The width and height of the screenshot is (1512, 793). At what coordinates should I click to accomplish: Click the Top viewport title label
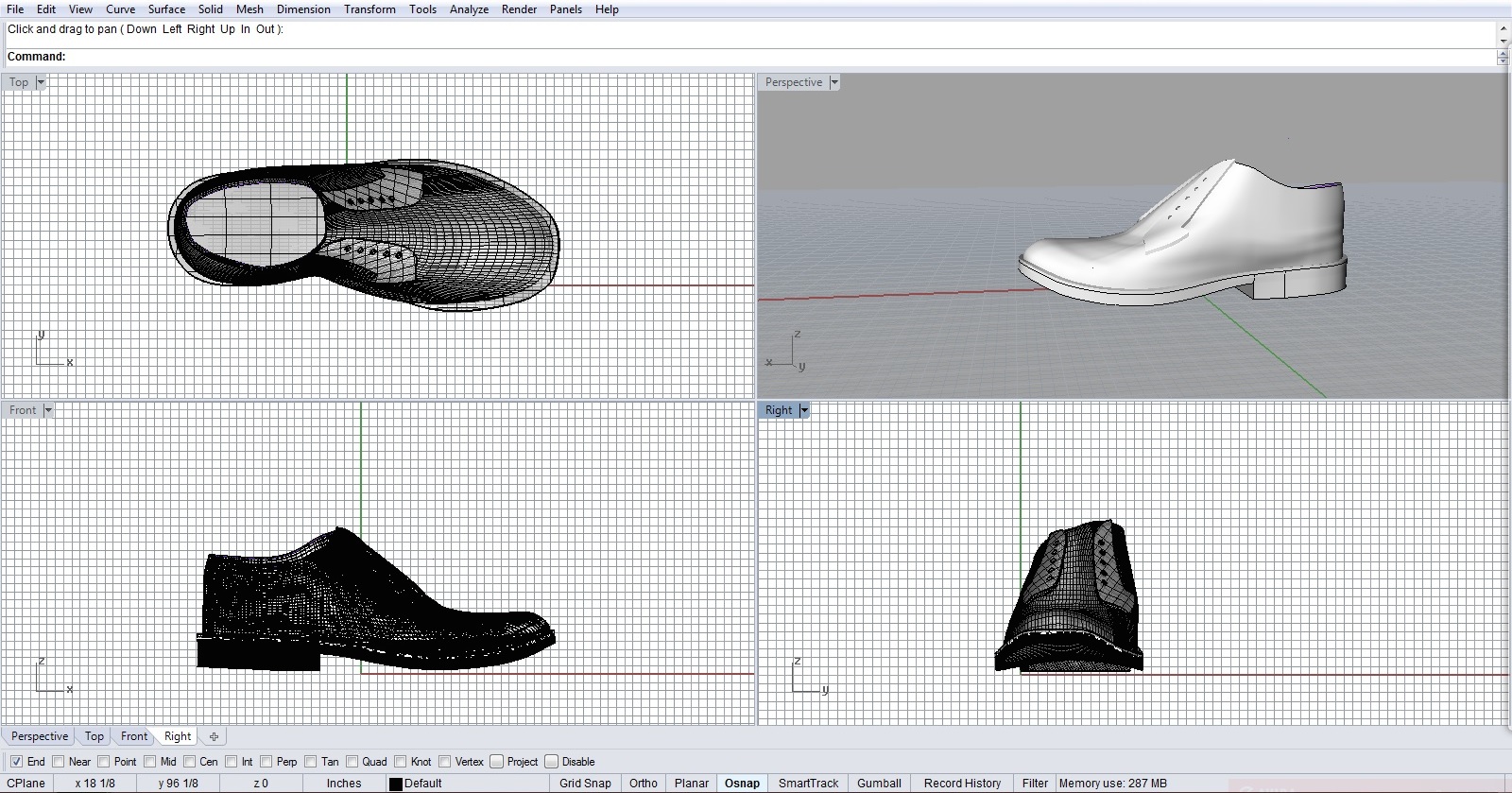(19, 82)
